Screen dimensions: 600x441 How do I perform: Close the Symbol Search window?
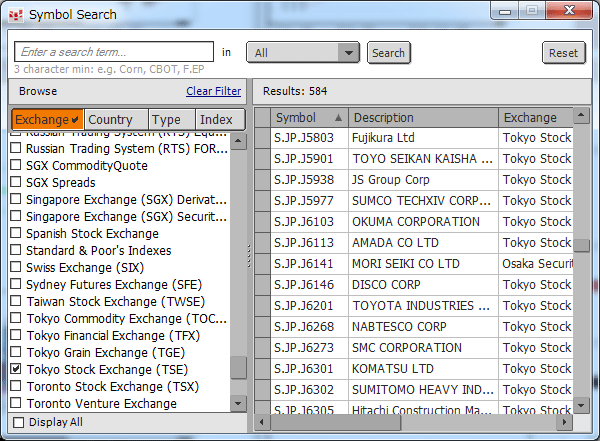[x=569, y=10]
